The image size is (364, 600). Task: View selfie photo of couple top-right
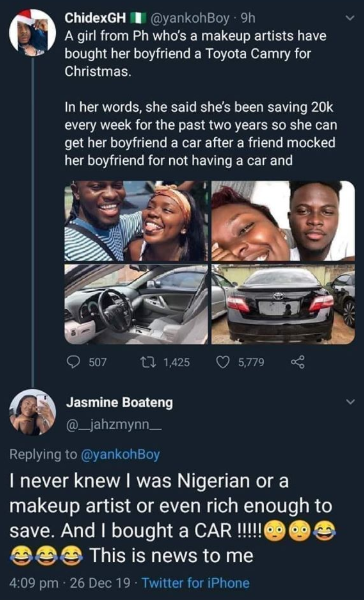point(283,221)
